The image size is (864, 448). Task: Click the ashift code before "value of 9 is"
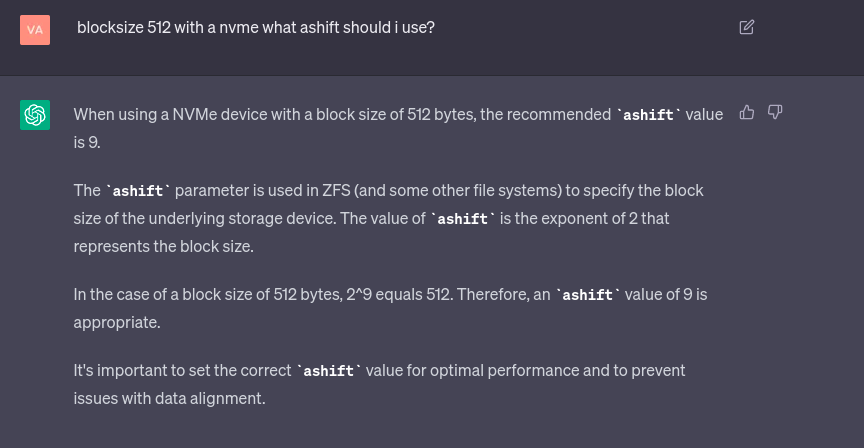tap(587, 295)
